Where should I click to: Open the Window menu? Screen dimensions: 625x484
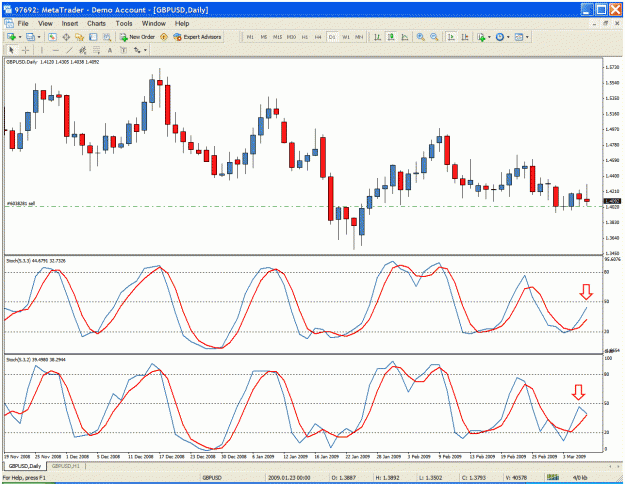tap(154, 24)
